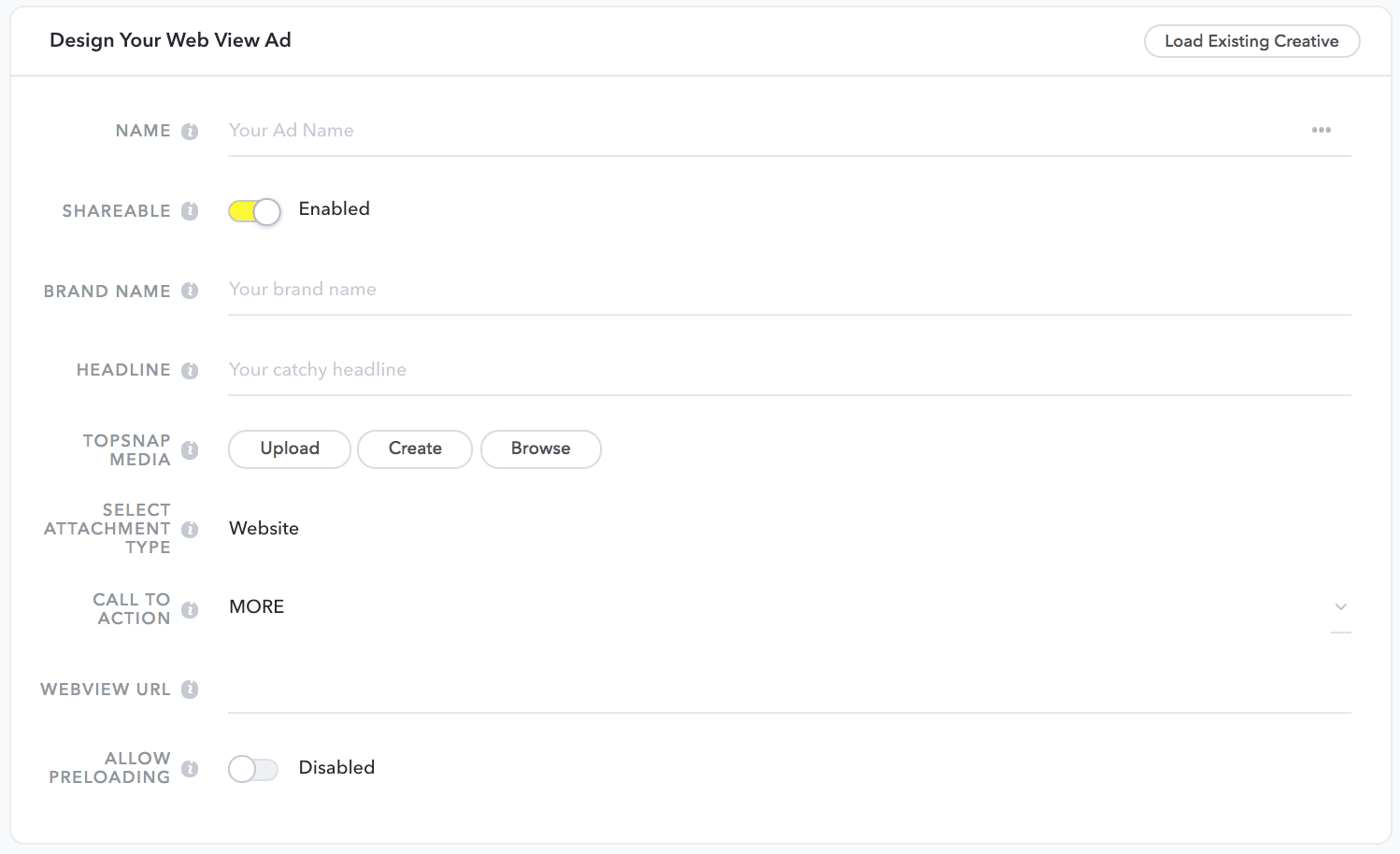Viewport: 1400px width, 854px height.
Task: Toggle the Shareable switch off
Action: pos(254,211)
